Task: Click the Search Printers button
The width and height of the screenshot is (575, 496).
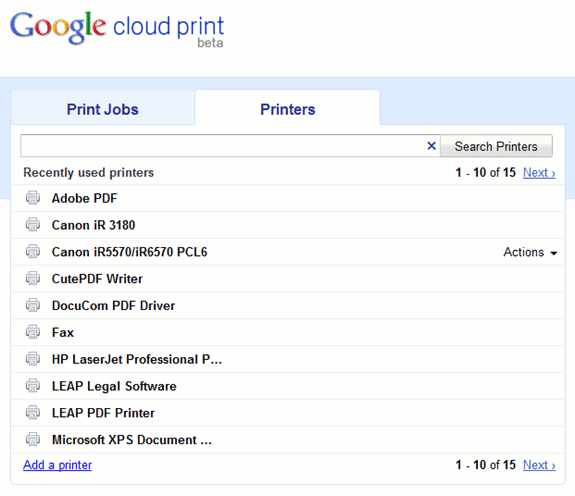Action: point(496,146)
